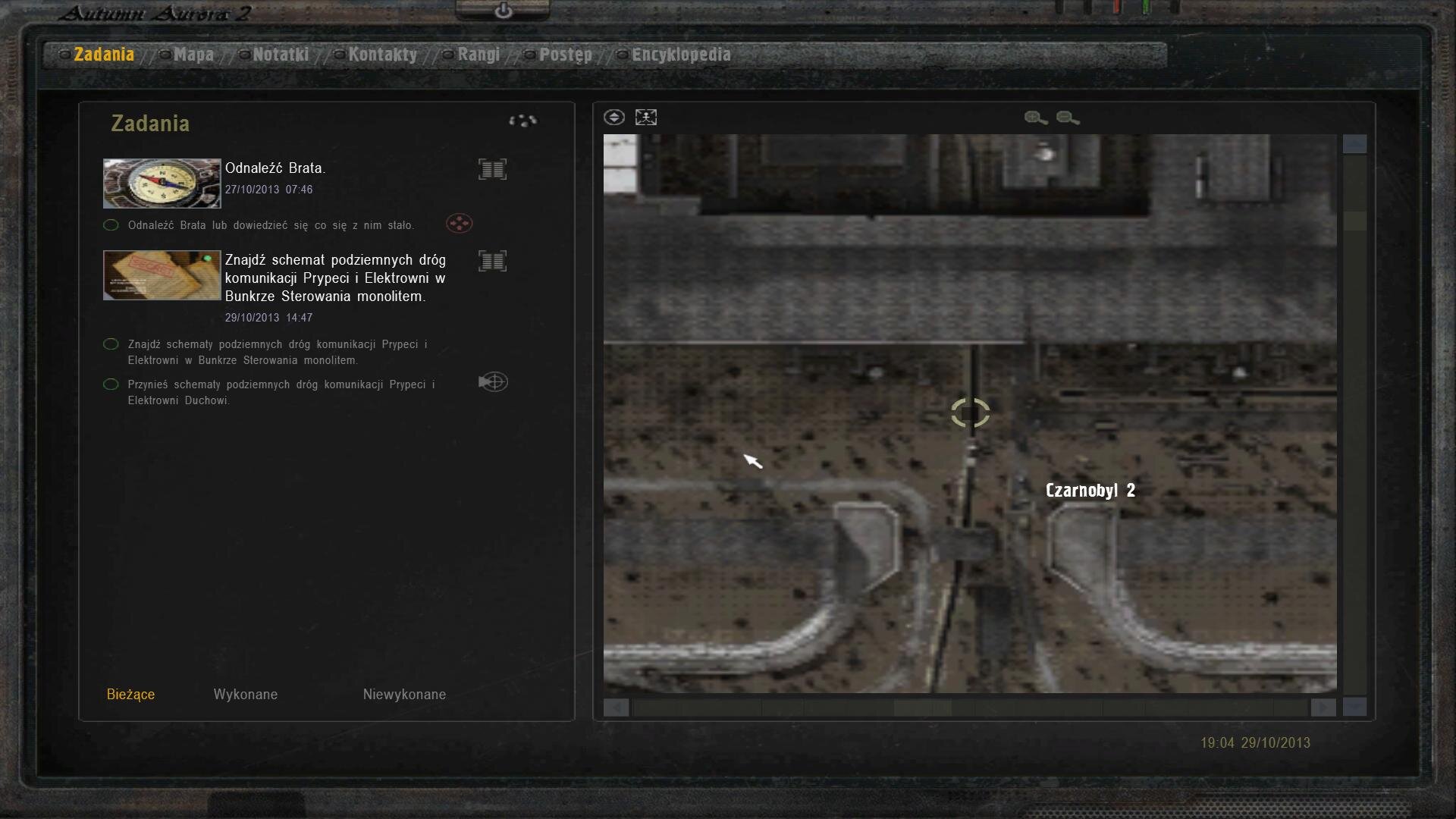The width and height of the screenshot is (1456, 819).
Task: Open description icon for Znajdź schemat task
Action: click(x=492, y=261)
